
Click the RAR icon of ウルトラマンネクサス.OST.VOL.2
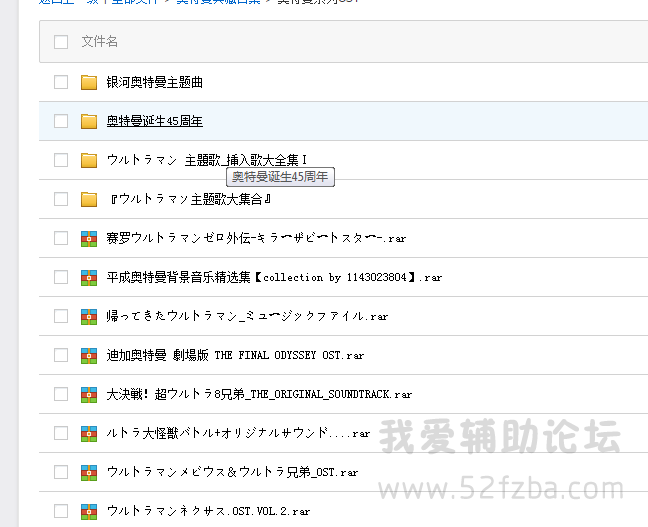click(x=89, y=511)
